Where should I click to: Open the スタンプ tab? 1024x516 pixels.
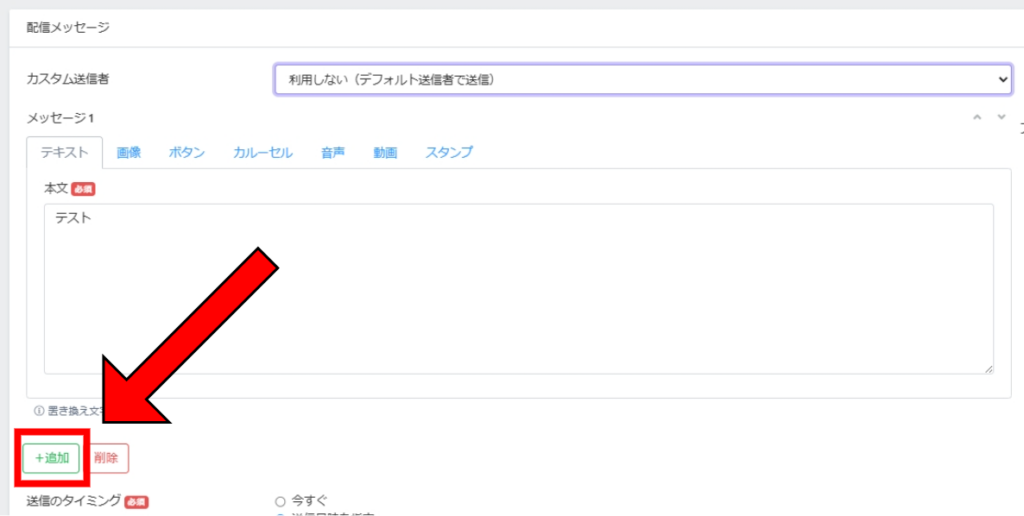(449, 153)
